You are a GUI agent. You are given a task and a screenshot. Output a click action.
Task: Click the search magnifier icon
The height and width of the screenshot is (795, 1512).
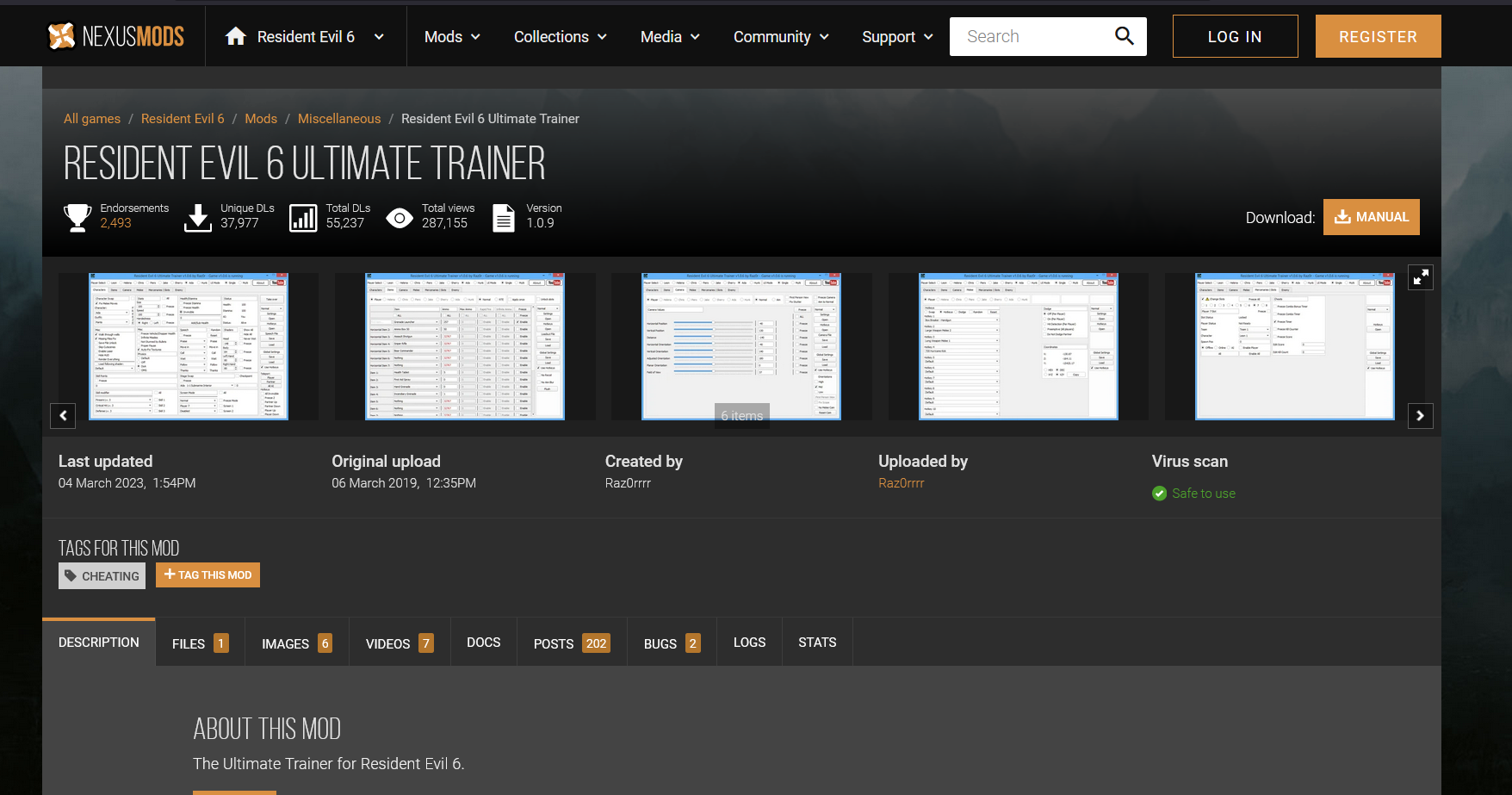pyautogui.click(x=1124, y=36)
